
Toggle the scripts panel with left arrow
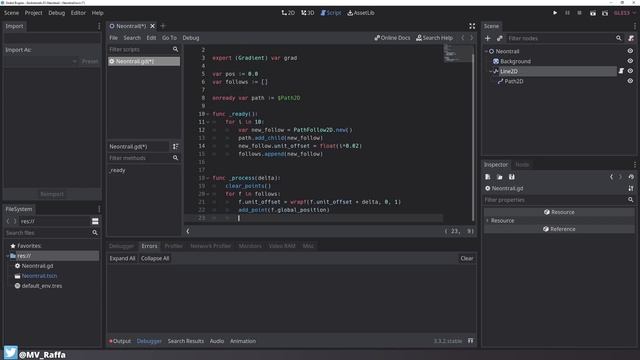tap(188, 231)
